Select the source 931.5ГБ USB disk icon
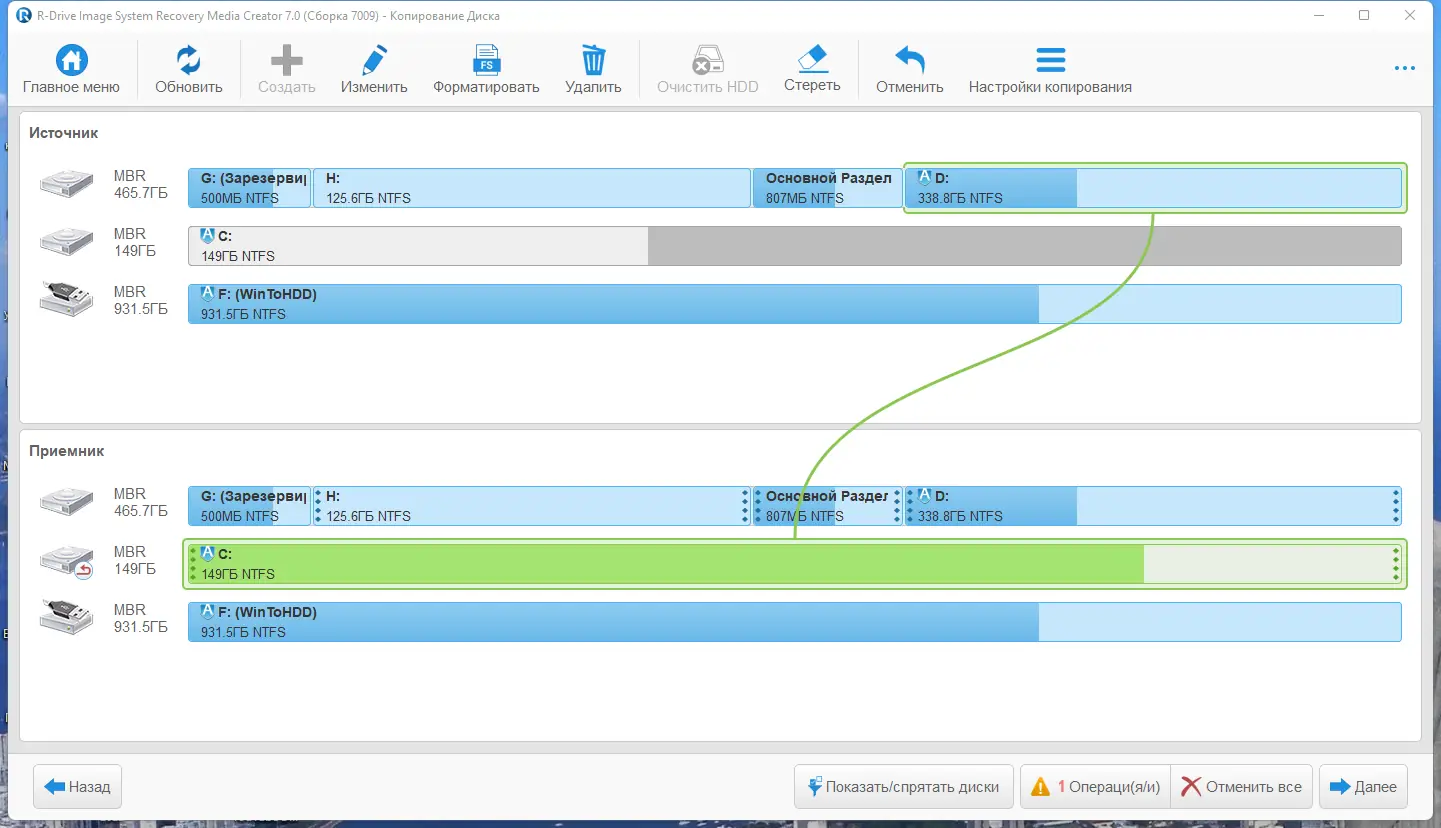The width and height of the screenshot is (1441, 828). 66,300
